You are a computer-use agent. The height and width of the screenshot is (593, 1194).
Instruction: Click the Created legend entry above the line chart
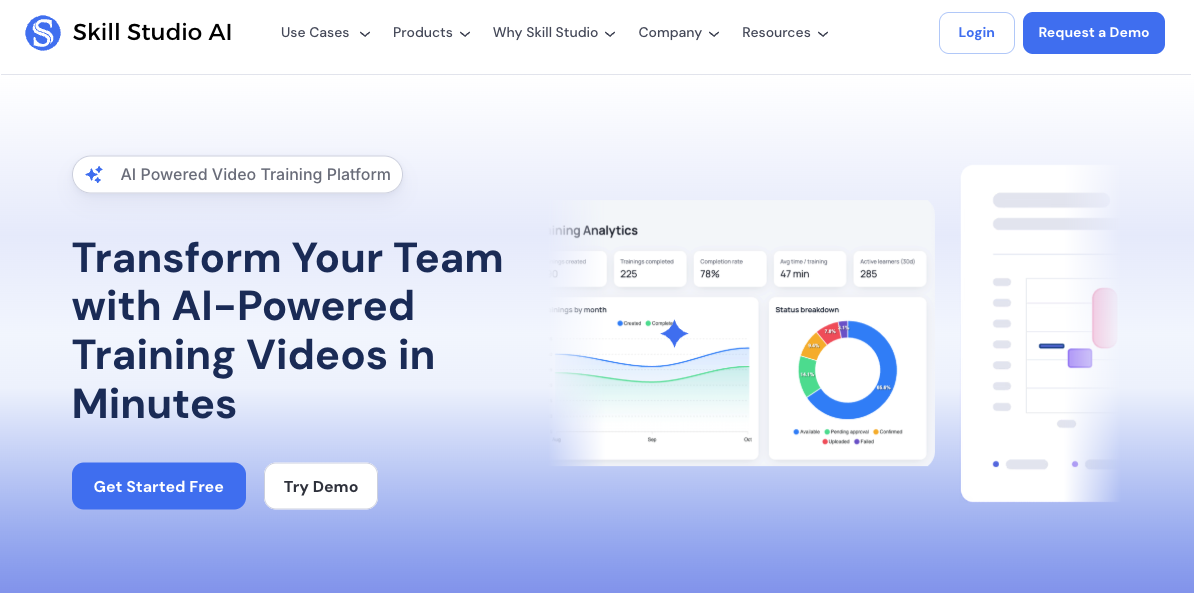point(629,324)
